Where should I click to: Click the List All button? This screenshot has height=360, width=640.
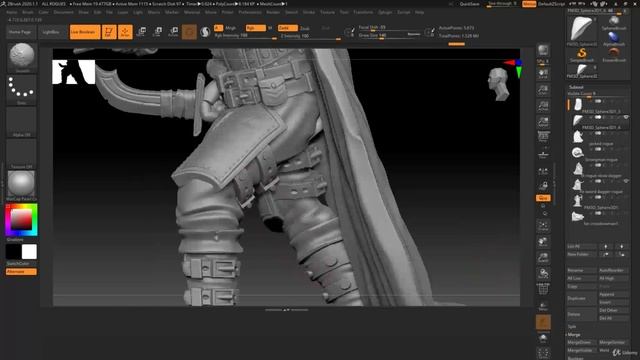(581, 247)
